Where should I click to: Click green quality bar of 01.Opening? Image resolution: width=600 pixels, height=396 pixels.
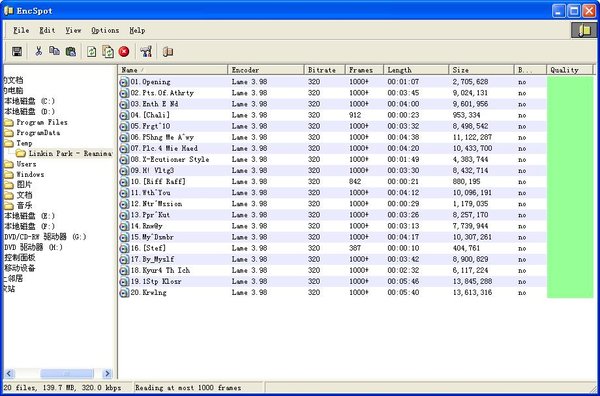click(x=570, y=82)
